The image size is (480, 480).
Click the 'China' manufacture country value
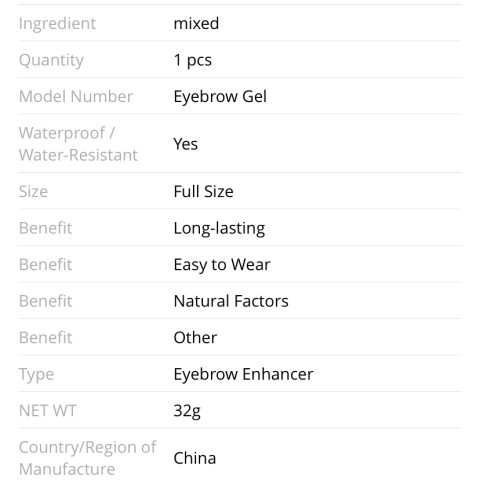(x=195, y=458)
